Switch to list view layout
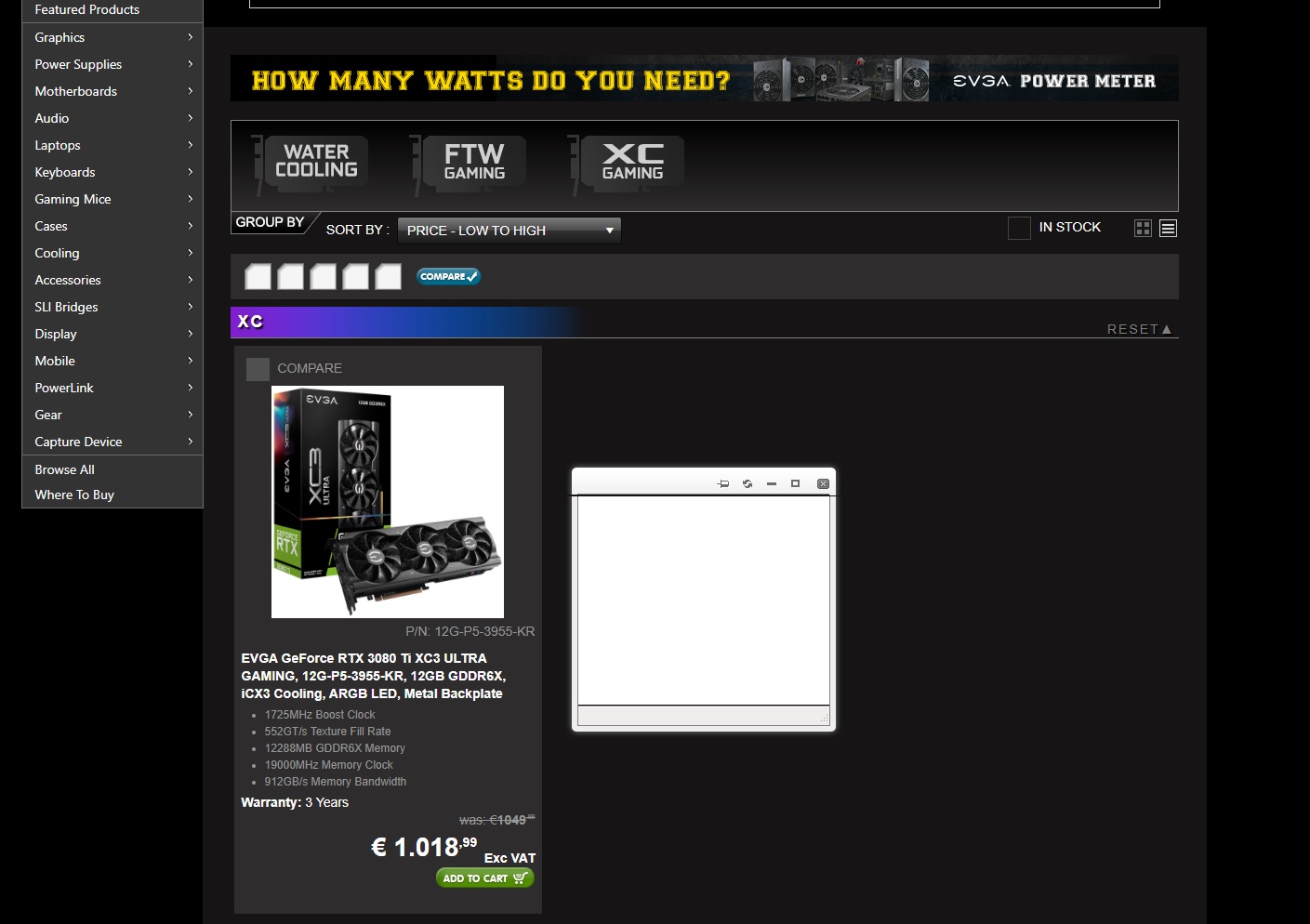Viewport: 1310px width, 924px height. click(x=1169, y=228)
